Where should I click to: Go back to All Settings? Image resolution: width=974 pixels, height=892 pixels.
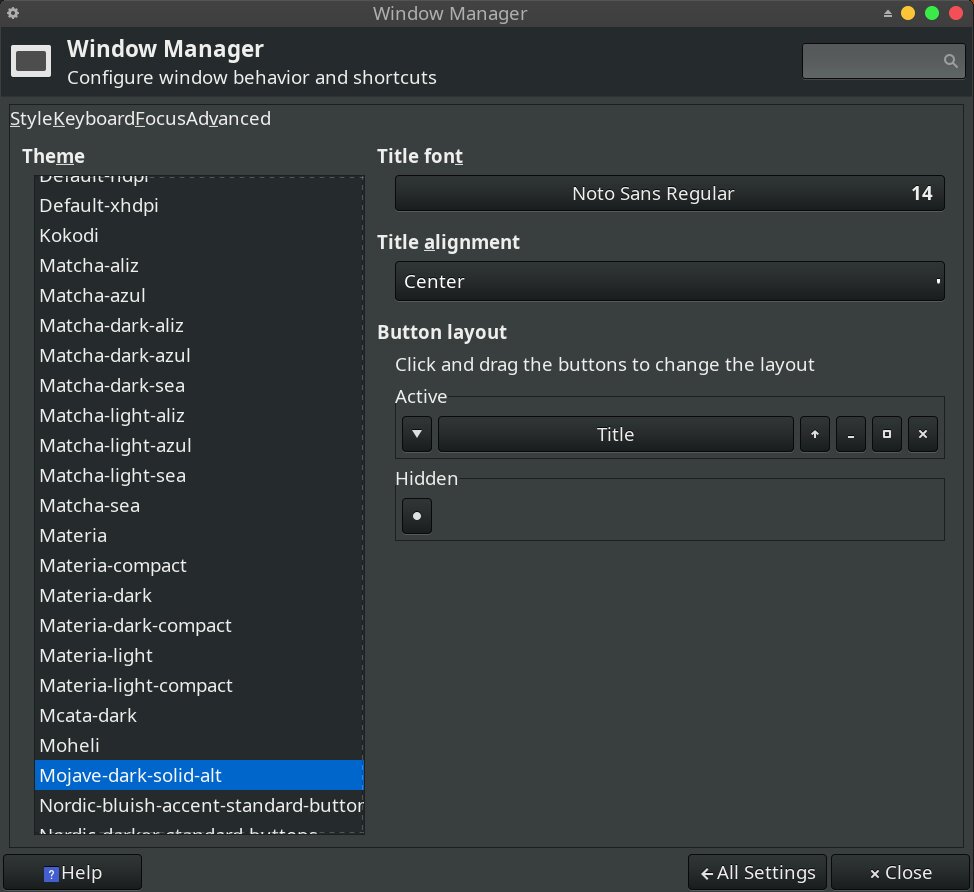pos(758,873)
